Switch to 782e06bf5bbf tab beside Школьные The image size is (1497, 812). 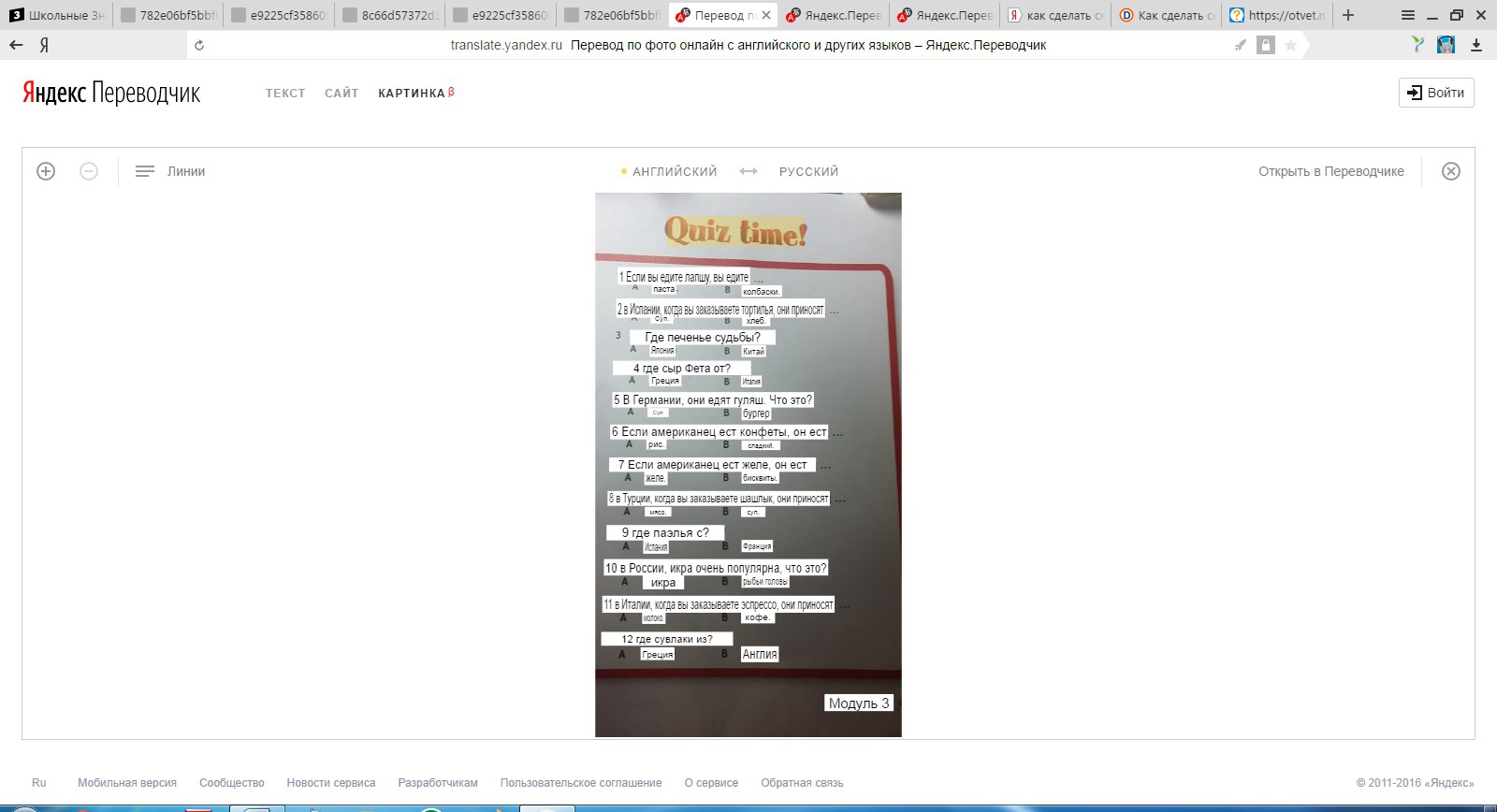coord(167,15)
